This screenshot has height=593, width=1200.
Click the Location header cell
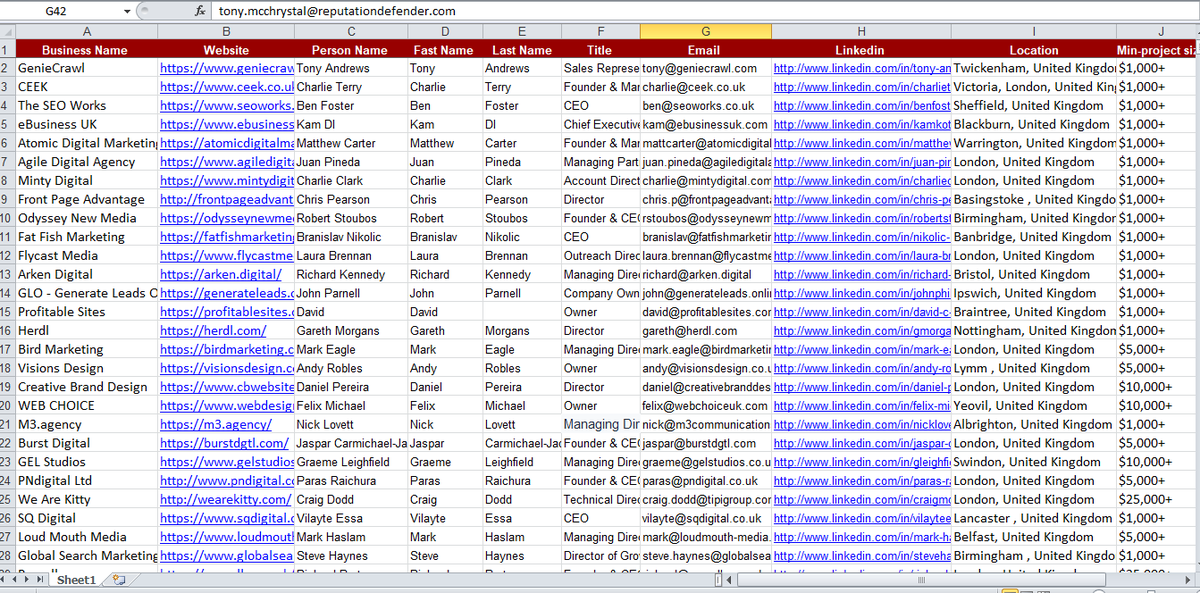[1034, 50]
